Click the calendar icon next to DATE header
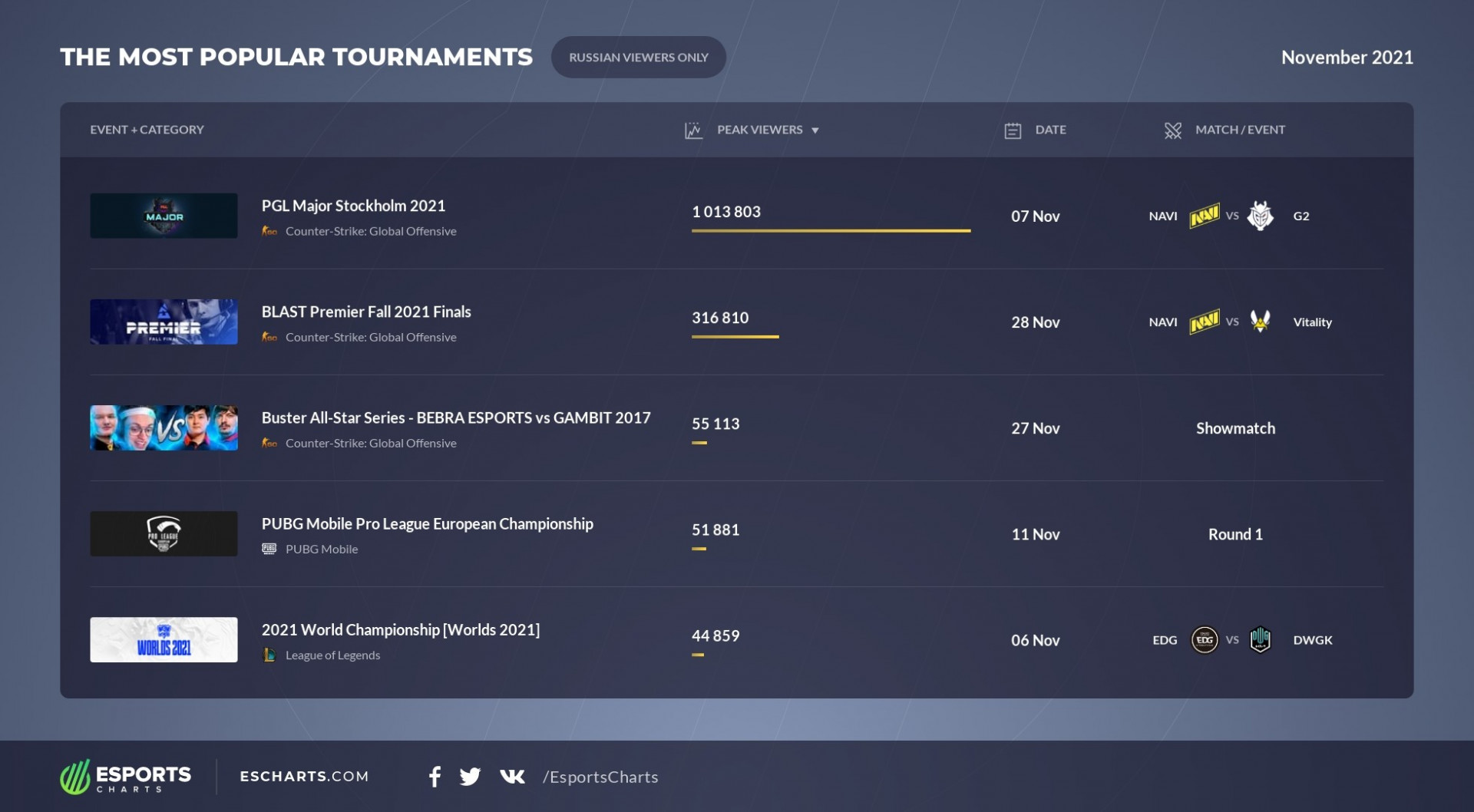The height and width of the screenshot is (812, 1474). point(1012,130)
